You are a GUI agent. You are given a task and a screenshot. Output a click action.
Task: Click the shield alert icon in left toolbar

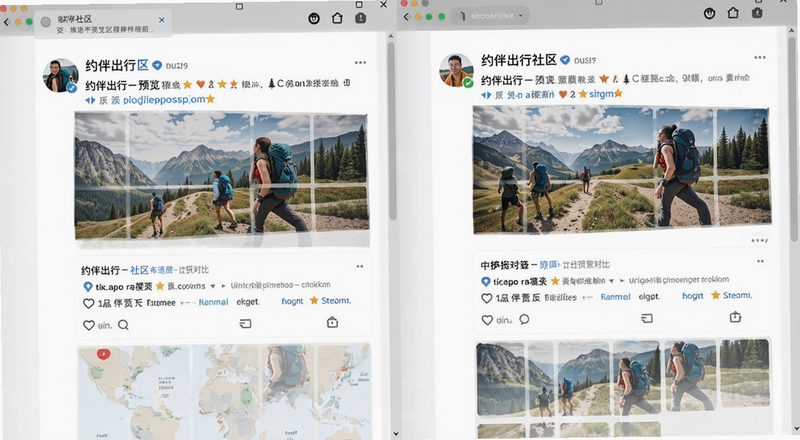(361, 18)
